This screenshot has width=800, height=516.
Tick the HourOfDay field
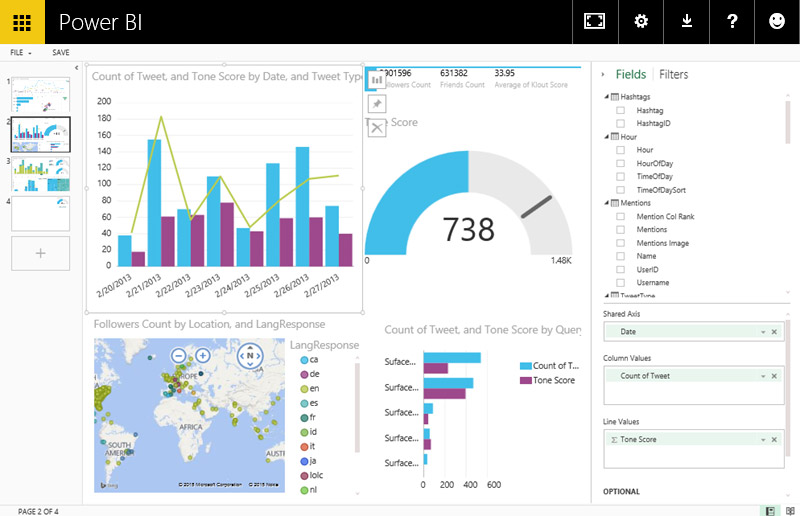620,163
